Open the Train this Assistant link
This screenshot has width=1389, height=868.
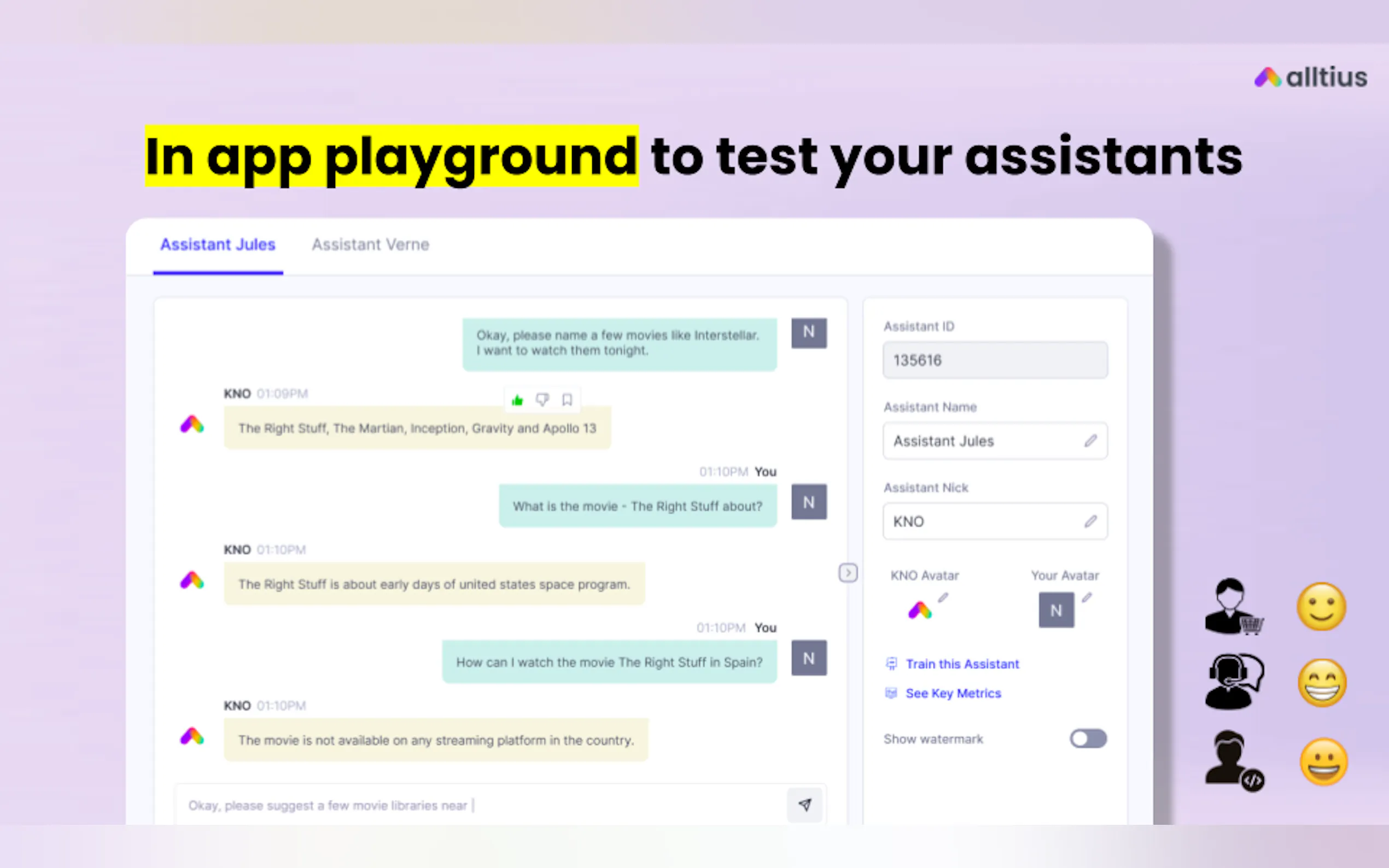point(962,664)
